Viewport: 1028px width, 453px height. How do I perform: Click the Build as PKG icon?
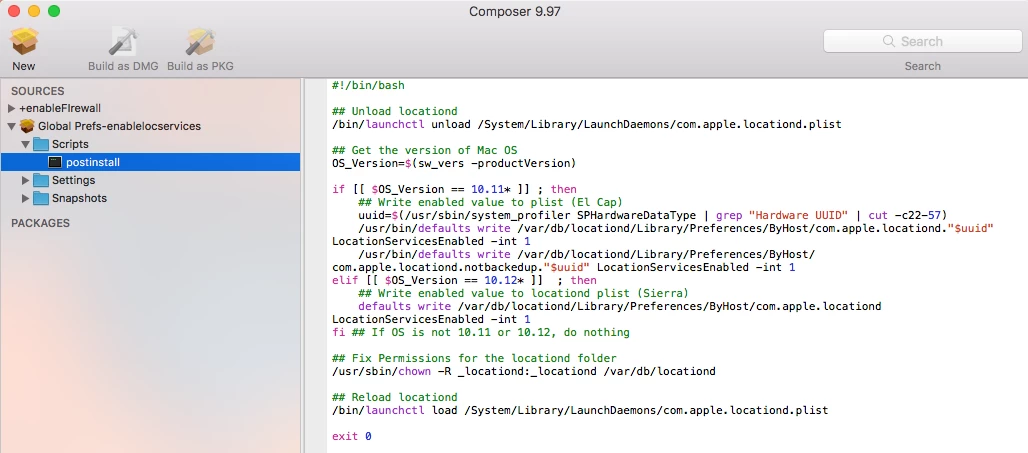pyautogui.click(x=200, y=41)
